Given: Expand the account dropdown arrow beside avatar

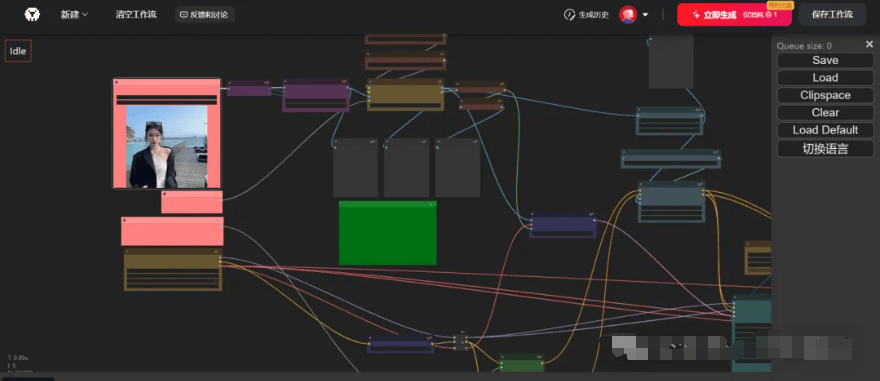Looking at the screenshot, I should [x=645, y=15].
